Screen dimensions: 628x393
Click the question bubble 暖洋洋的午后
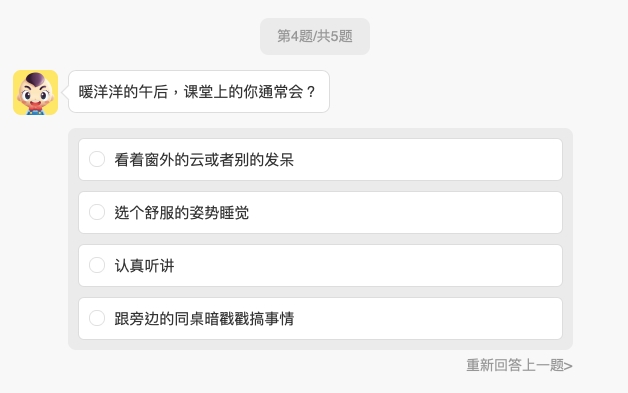pyautogui.click(x=199, y=92)
